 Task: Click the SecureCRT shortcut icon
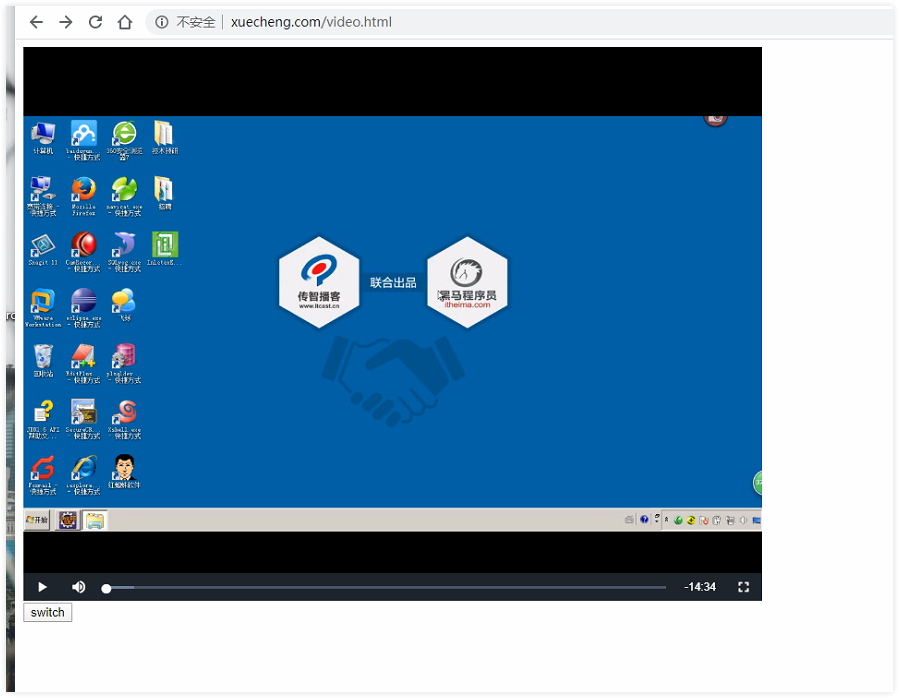tap(84, 419)
